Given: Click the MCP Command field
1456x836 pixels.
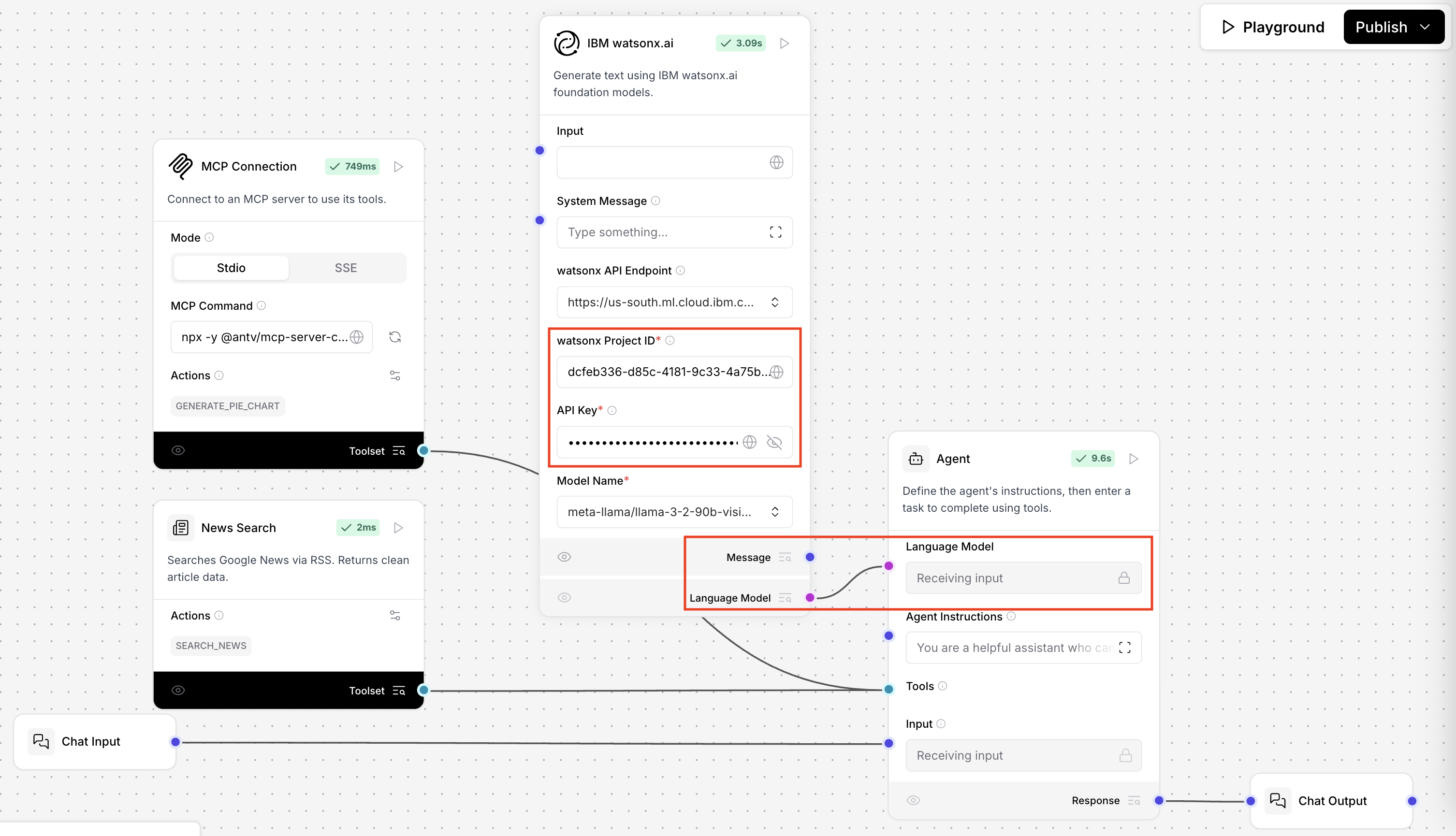Looking at the screenshot, I should (x=271, y=337).
